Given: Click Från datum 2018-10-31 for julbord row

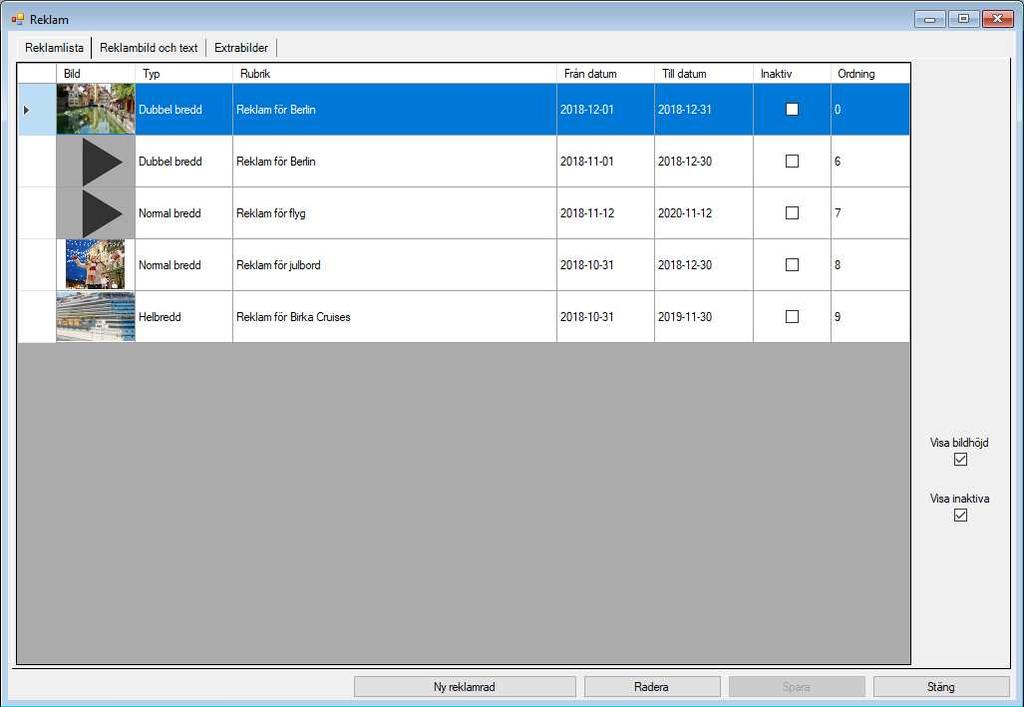Looking at the screenshot, I should (x=605, y=264).
